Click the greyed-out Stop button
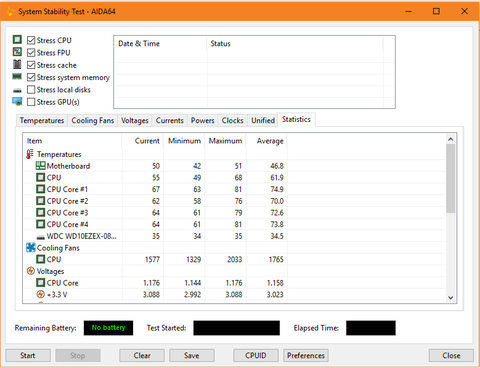Screen dimensions: 480x368 click(x=78, y=356)
